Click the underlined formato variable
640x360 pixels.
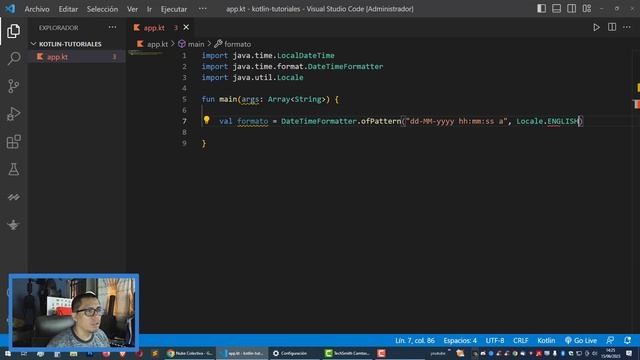coord(253,121)
